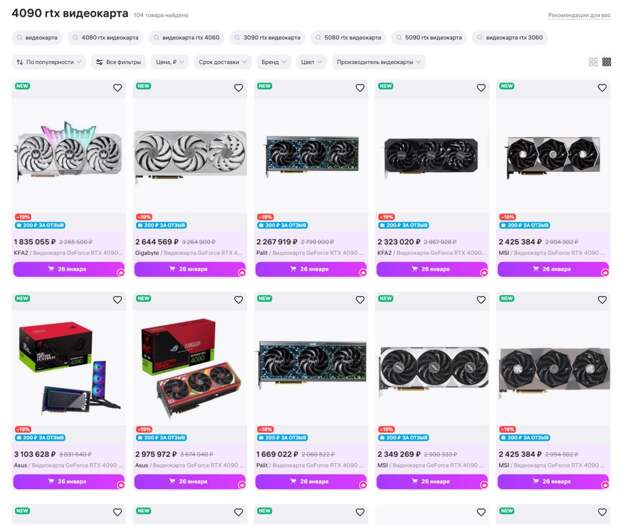Click the discount badge on Palt 1 669 022 card
This screenshot has width=620, height=525.
pos(265,429)
